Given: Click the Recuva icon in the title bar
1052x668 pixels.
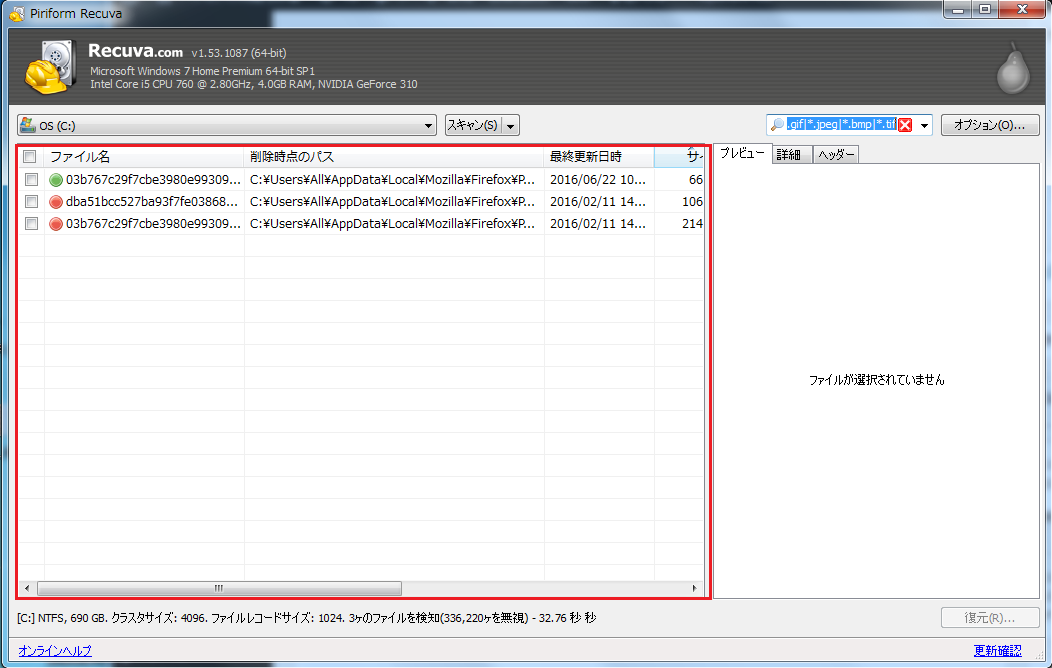Looking at the screenshot, I should 17,13.
